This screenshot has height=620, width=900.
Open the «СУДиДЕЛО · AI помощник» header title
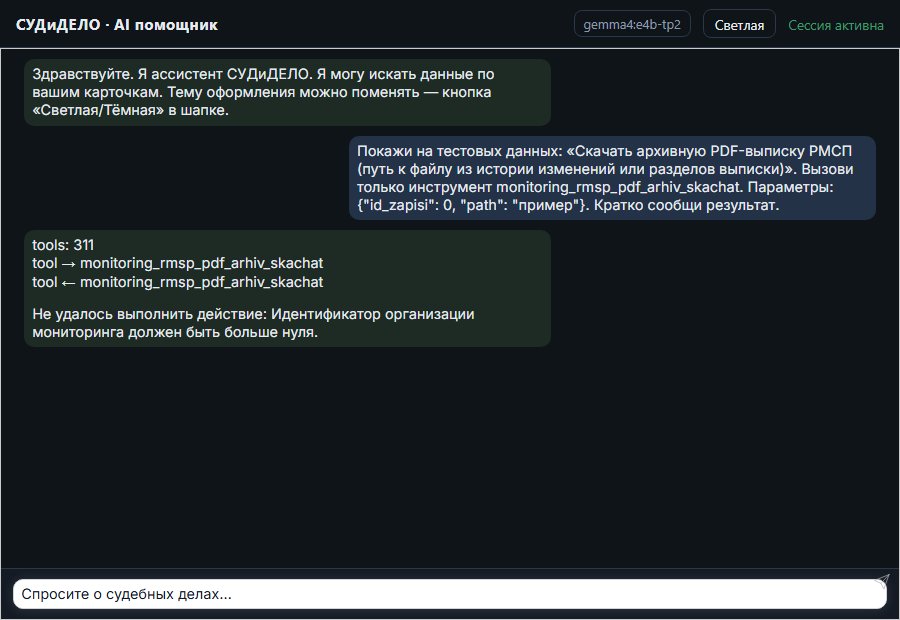click(117, 25)
